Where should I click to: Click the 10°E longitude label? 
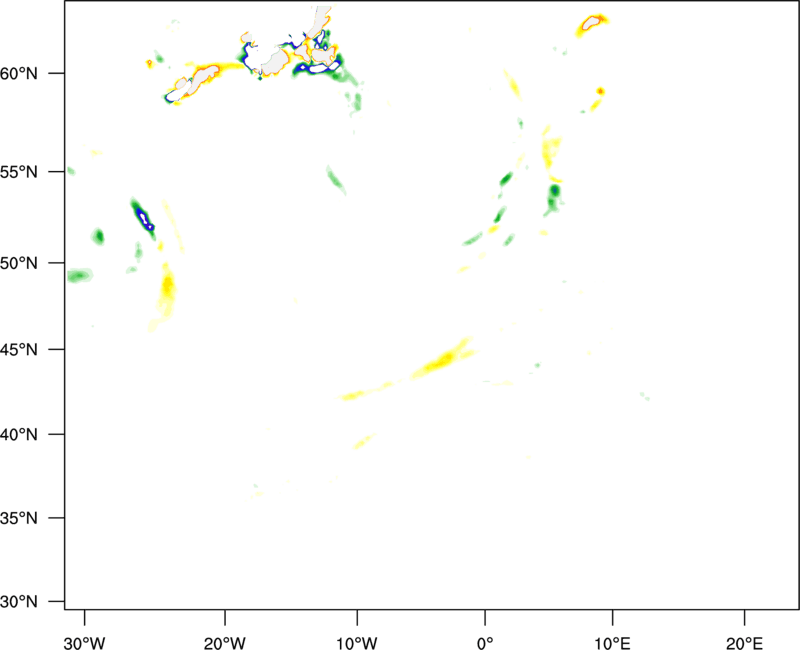pyautogui.click(x=612, y=643)
